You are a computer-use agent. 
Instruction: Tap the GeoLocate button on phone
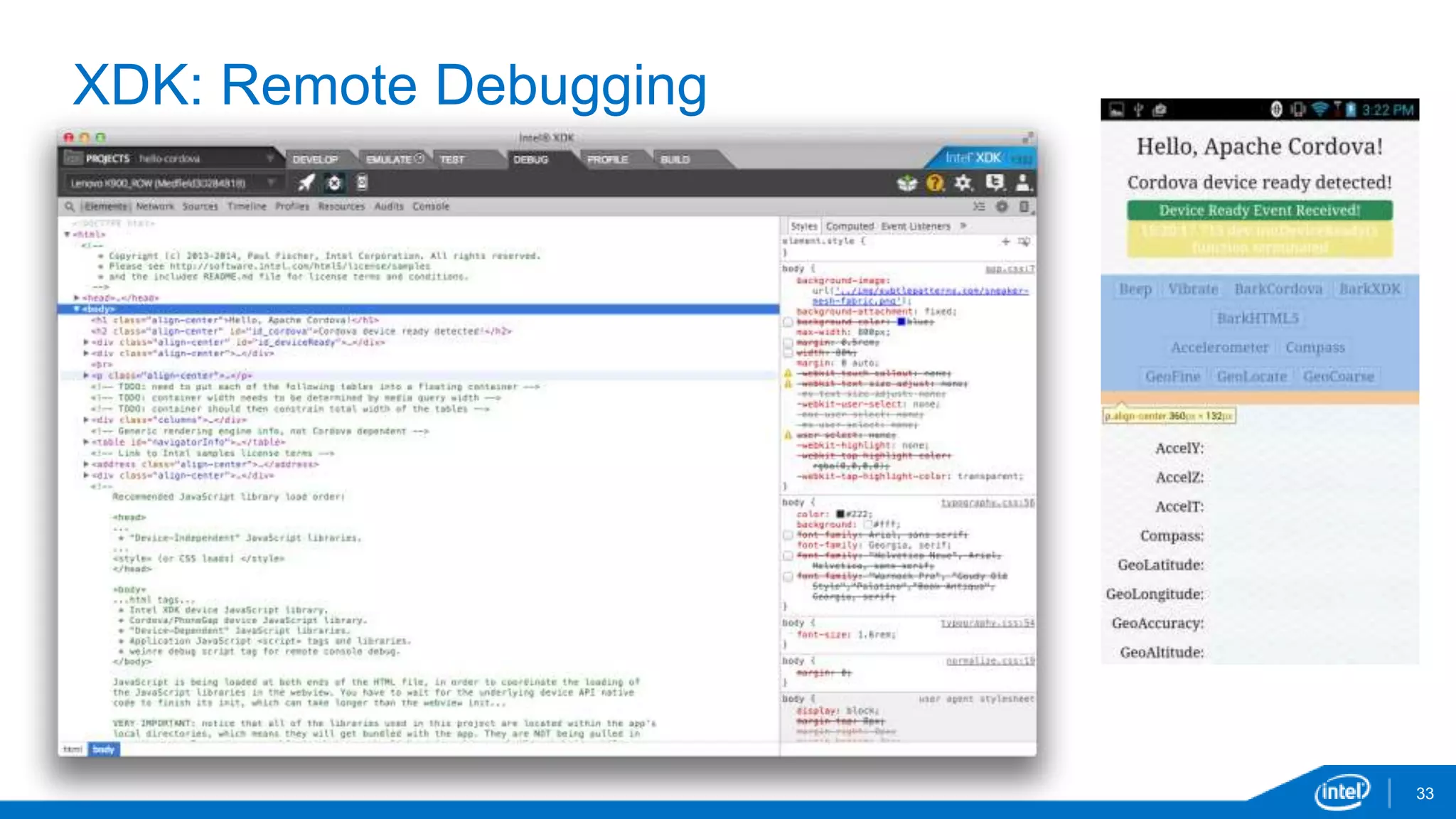click(1252, 377)
